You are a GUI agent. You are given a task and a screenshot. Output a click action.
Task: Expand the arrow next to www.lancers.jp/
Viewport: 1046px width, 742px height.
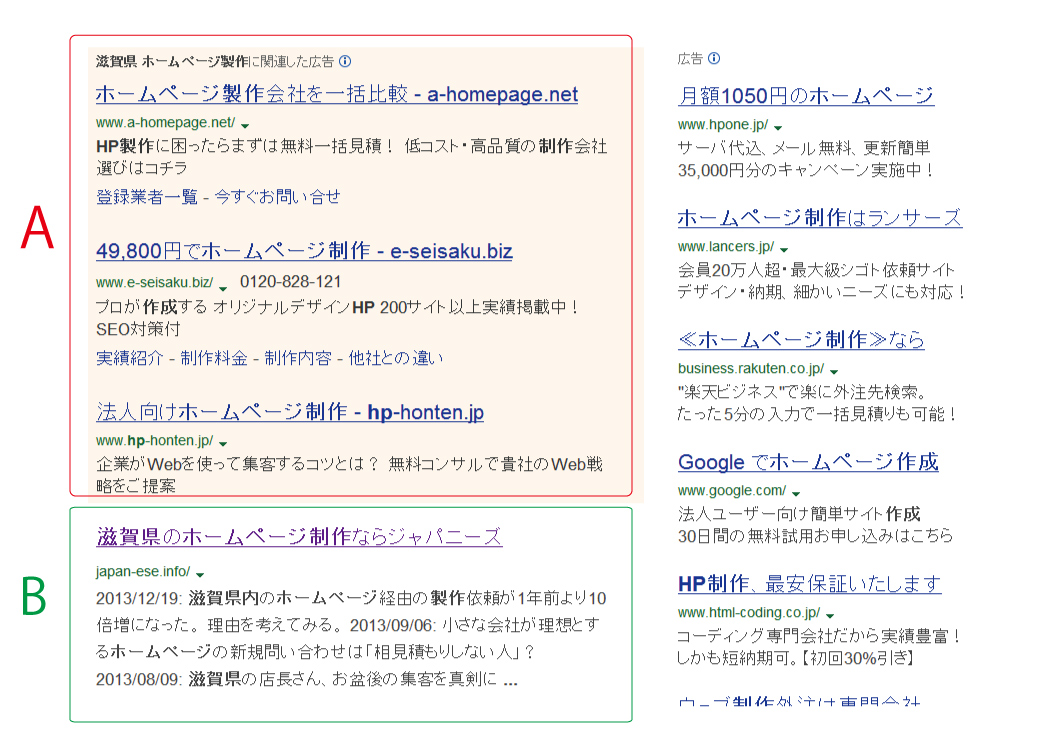784,250
